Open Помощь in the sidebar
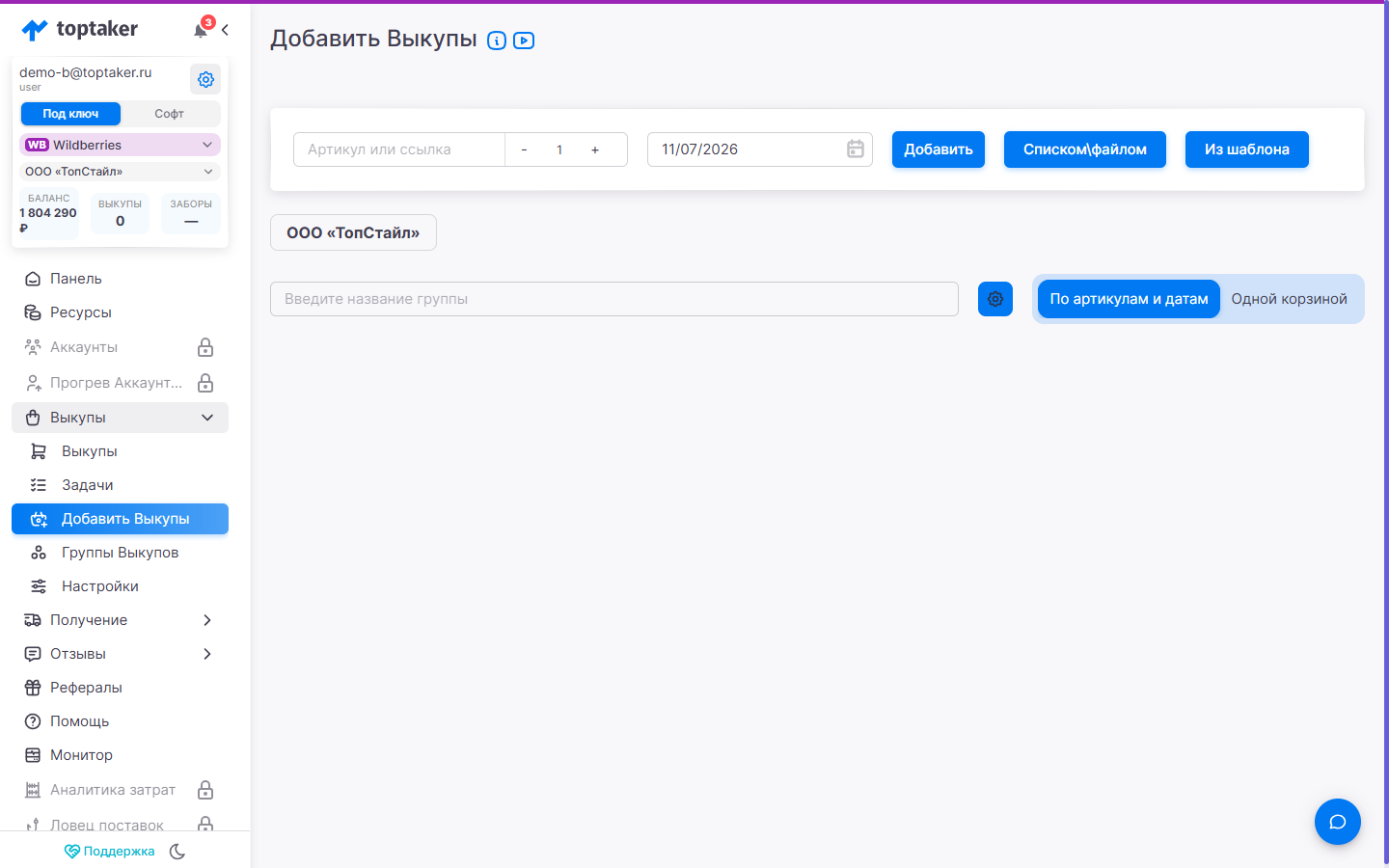 [120, 721]
